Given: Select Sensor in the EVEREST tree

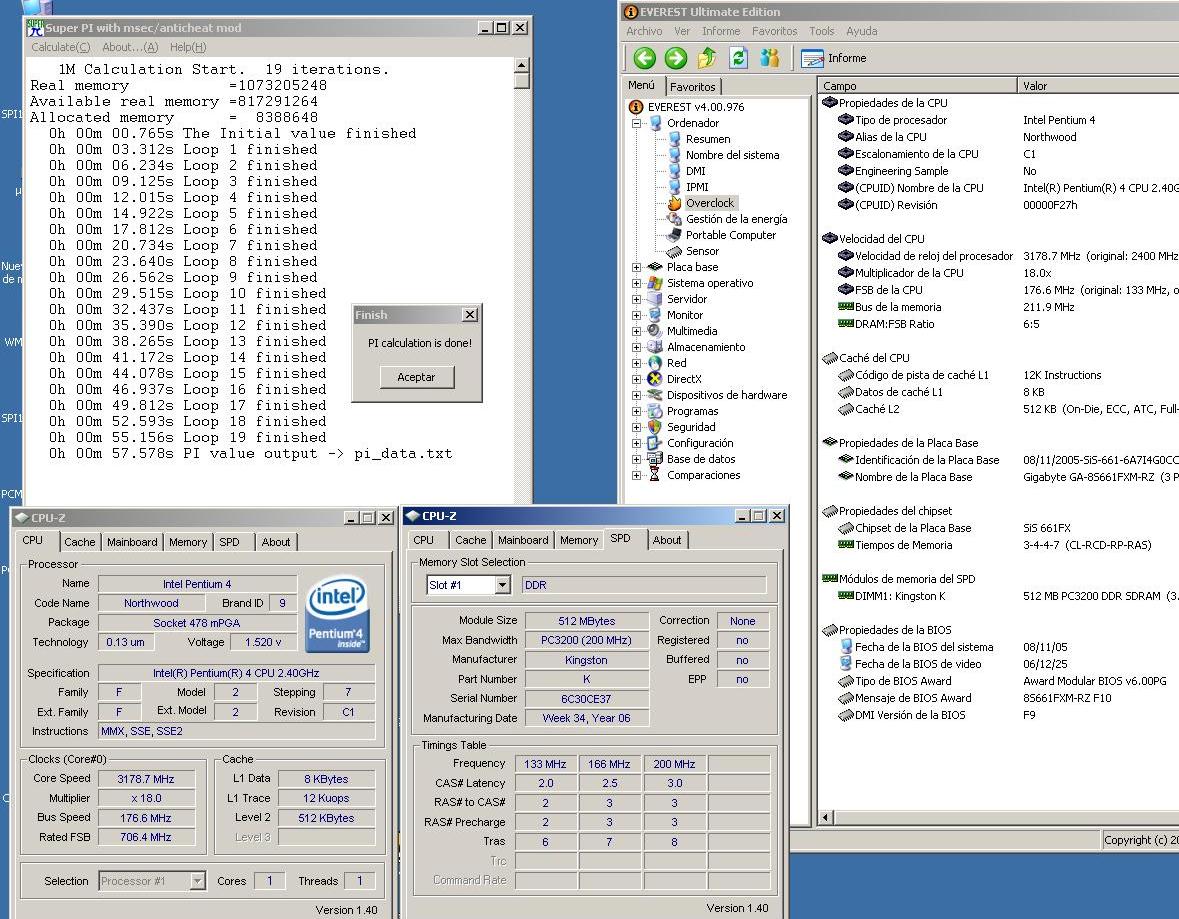Looking at the screenshot, I should [702, 251].
